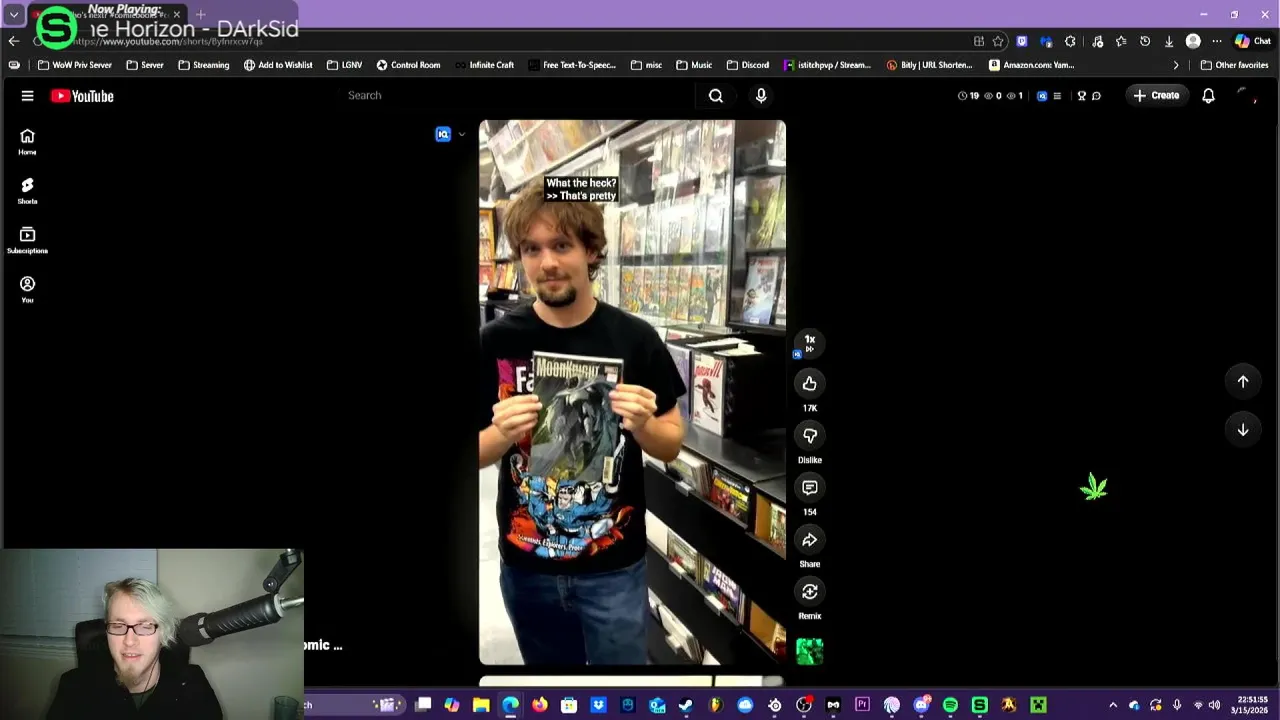Viewport: 1280px width, 720px height.
Task: Open Other favorites folder
Action: point(1234,65)
